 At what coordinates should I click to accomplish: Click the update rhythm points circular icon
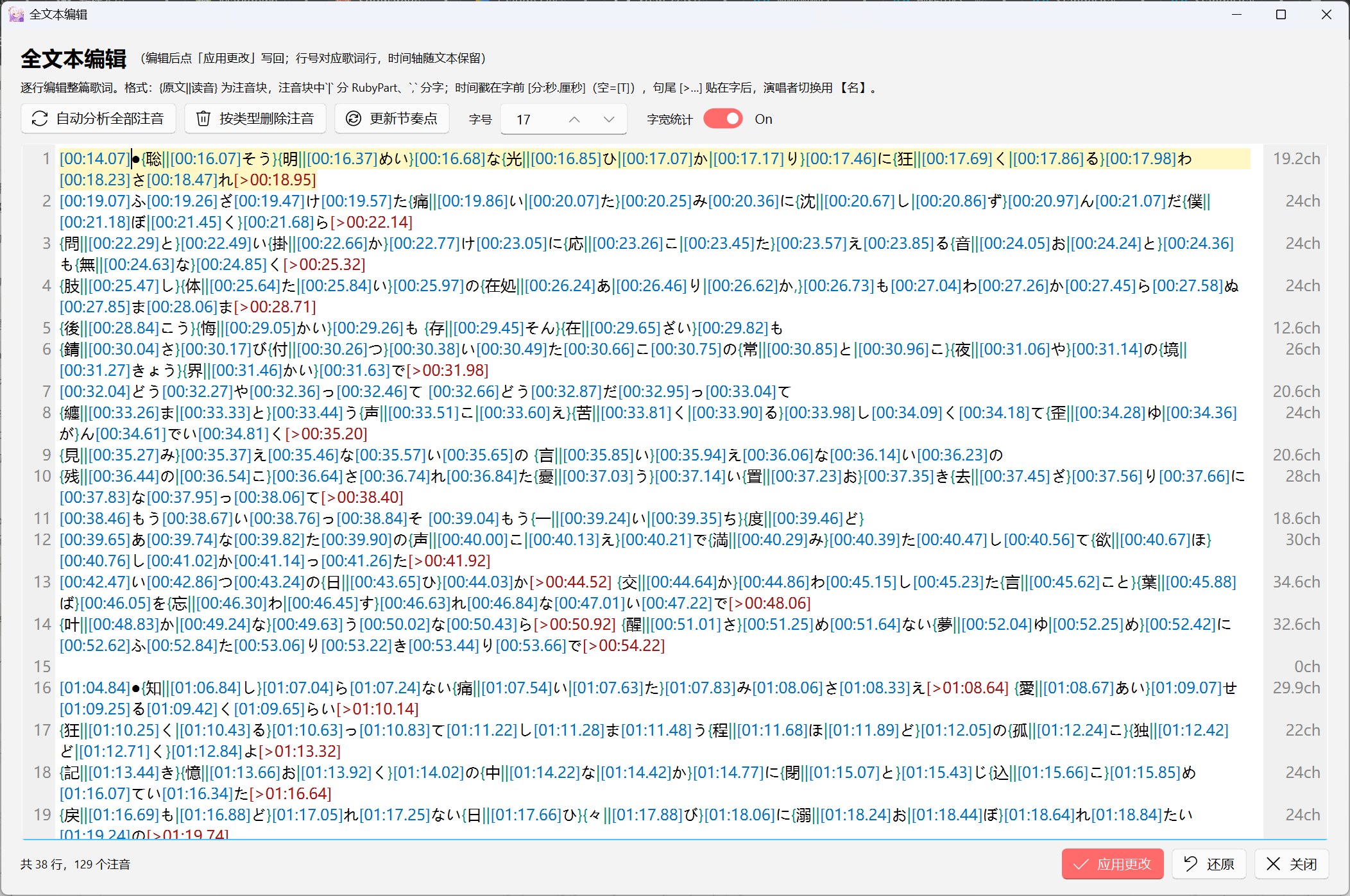tap(354, 119)
